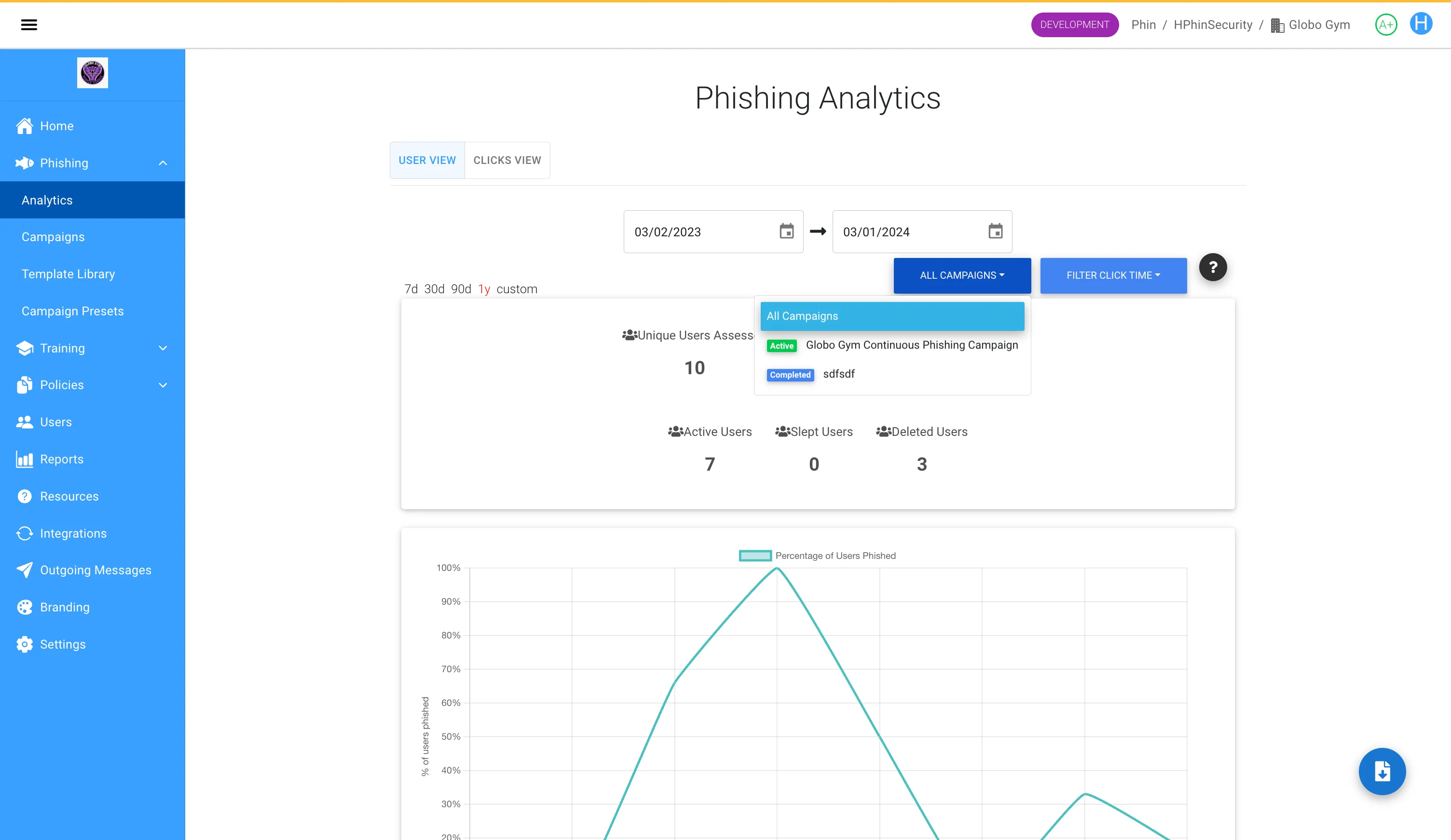This screenshot has width=1451, height=840.
Task: Collapse the Phishing section chevron
Action: 163,163
